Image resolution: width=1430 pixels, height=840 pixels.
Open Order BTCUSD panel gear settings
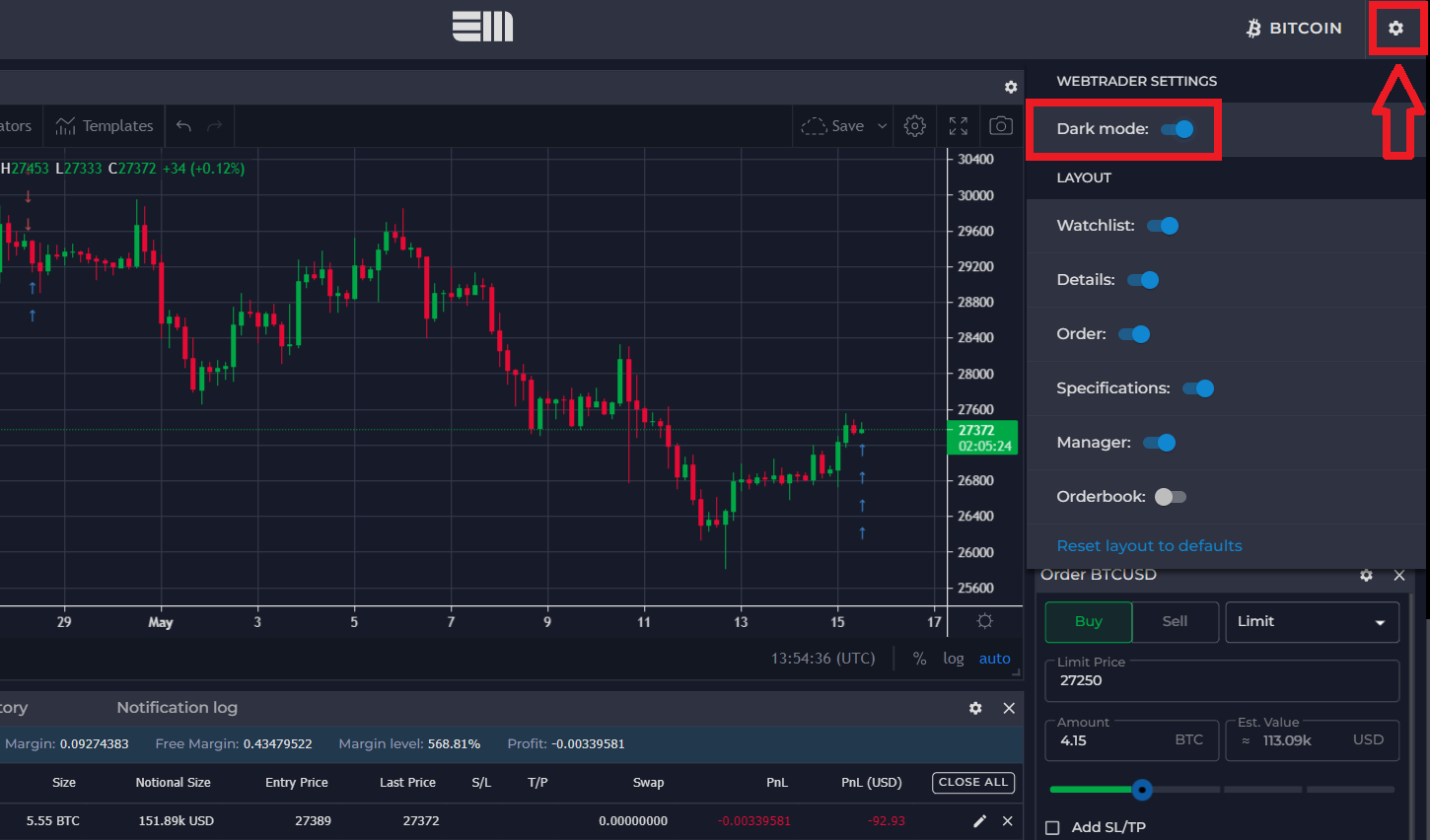(x=1366, y=576)
